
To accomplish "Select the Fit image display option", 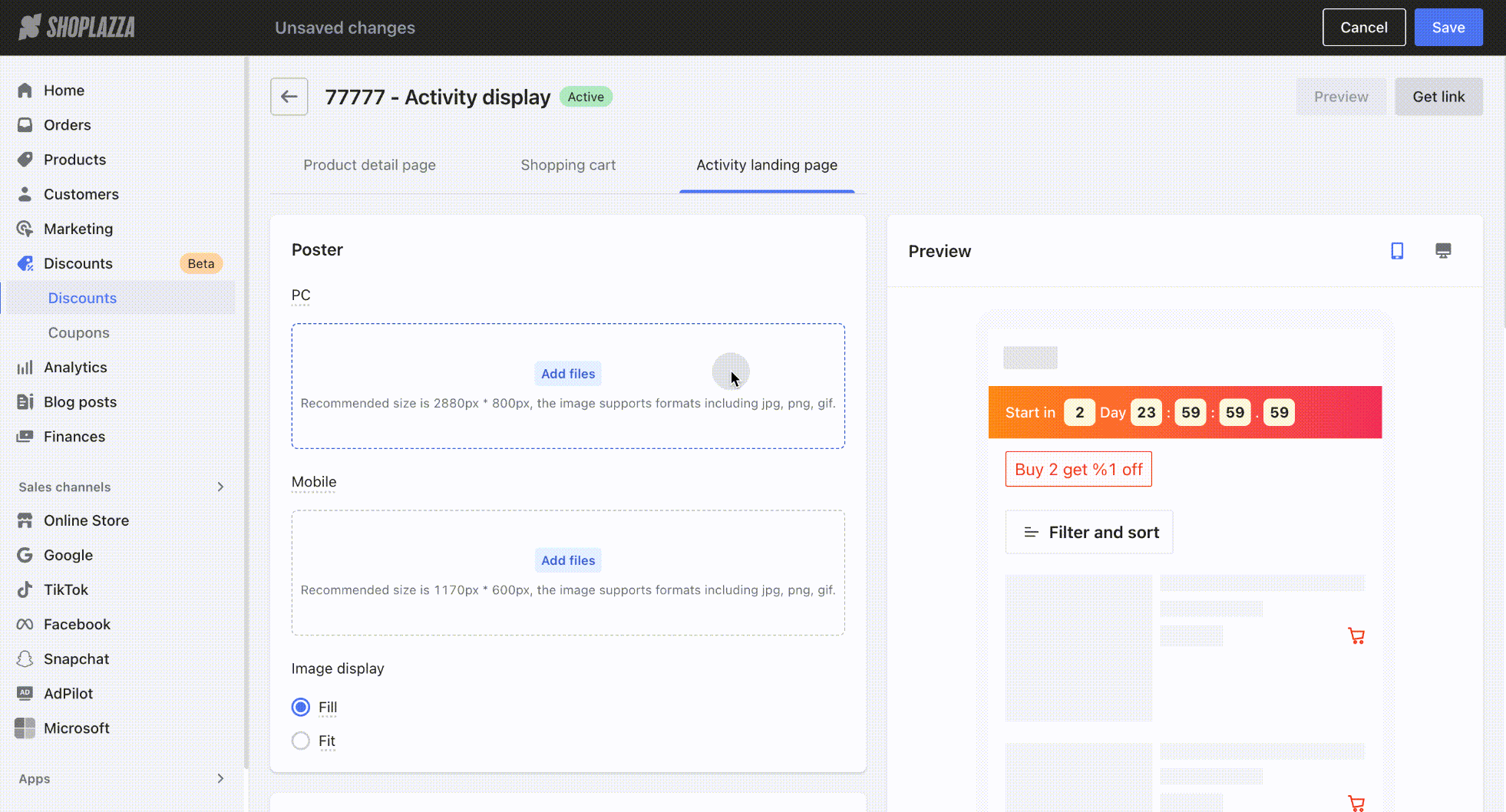I will point(301,741).
